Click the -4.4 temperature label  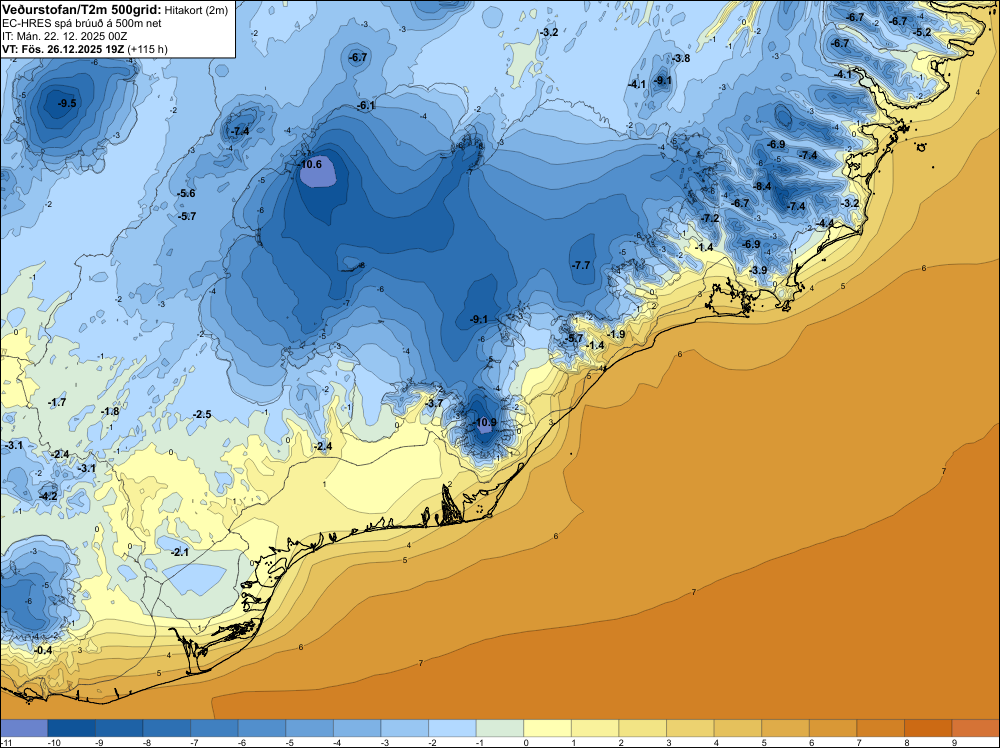pyautogui.click(x=825, y=223)
